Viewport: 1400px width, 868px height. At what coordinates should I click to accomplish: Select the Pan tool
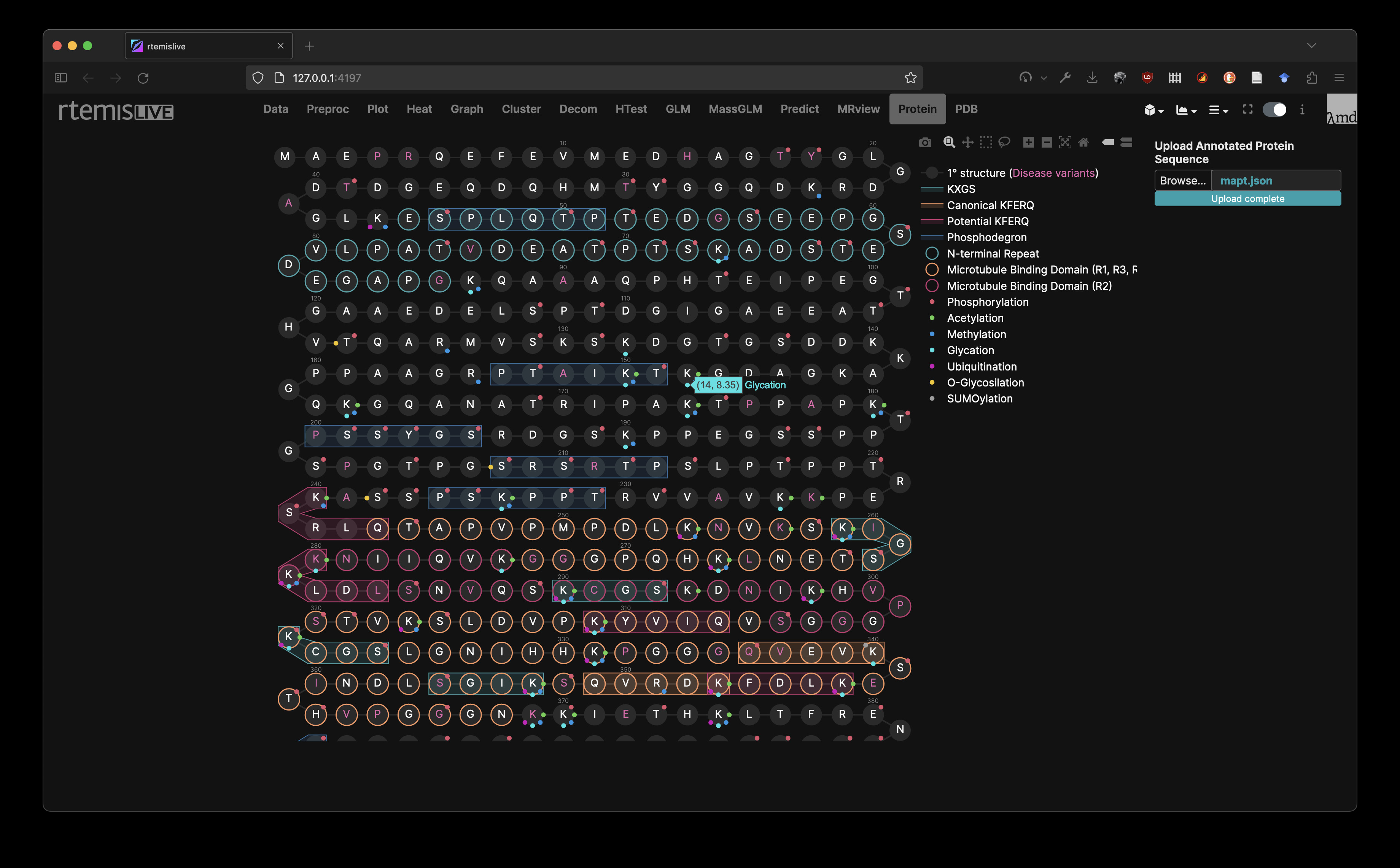(968, 142)
